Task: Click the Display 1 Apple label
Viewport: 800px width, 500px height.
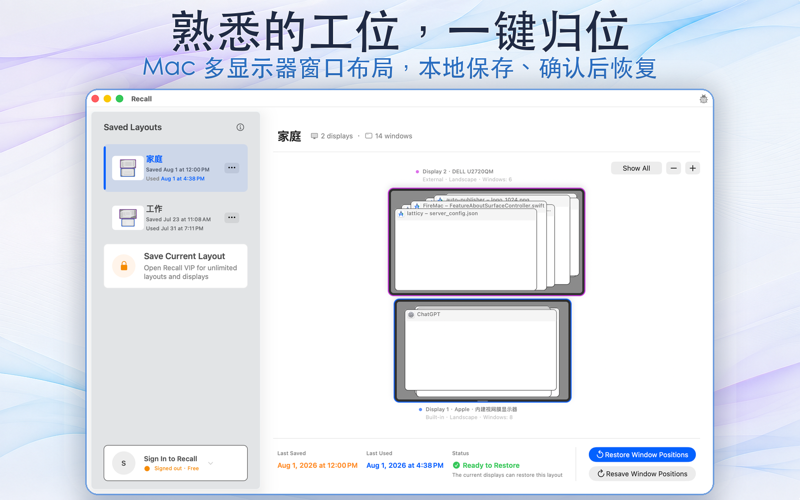Action: [x=471, y=409]
